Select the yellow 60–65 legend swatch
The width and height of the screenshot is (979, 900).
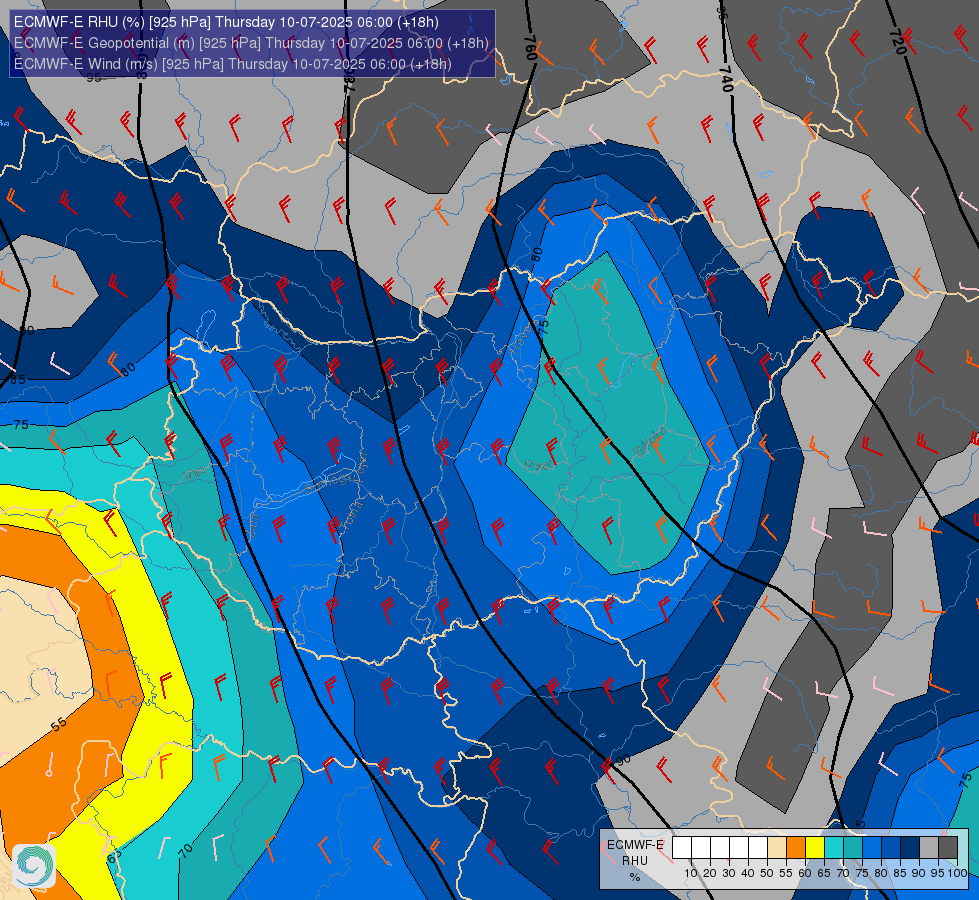pos(814,848)
